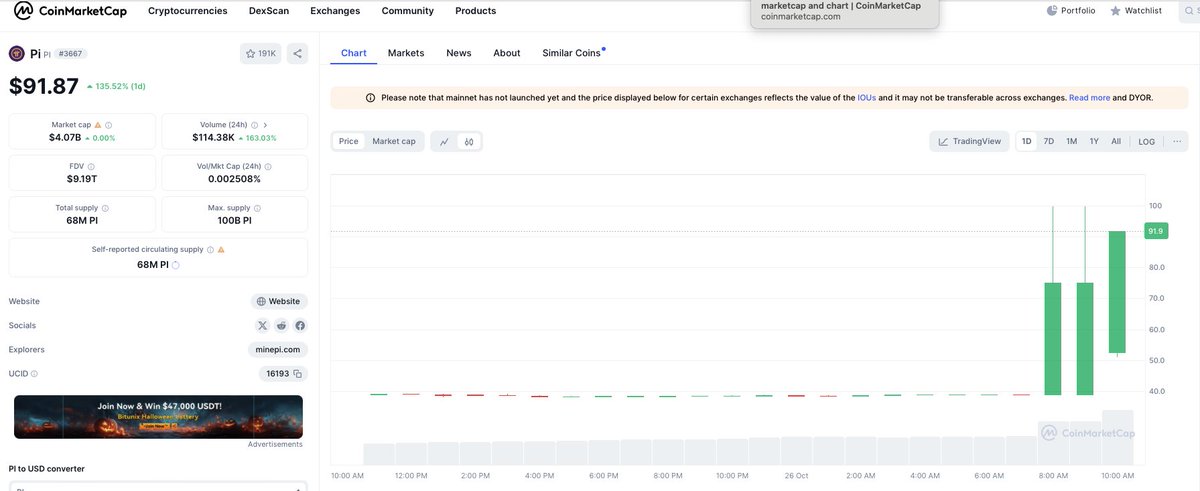The image size is (1200, 491).
Task: Add Pi to watchlist via 191K star
Action: click(262, 53)
